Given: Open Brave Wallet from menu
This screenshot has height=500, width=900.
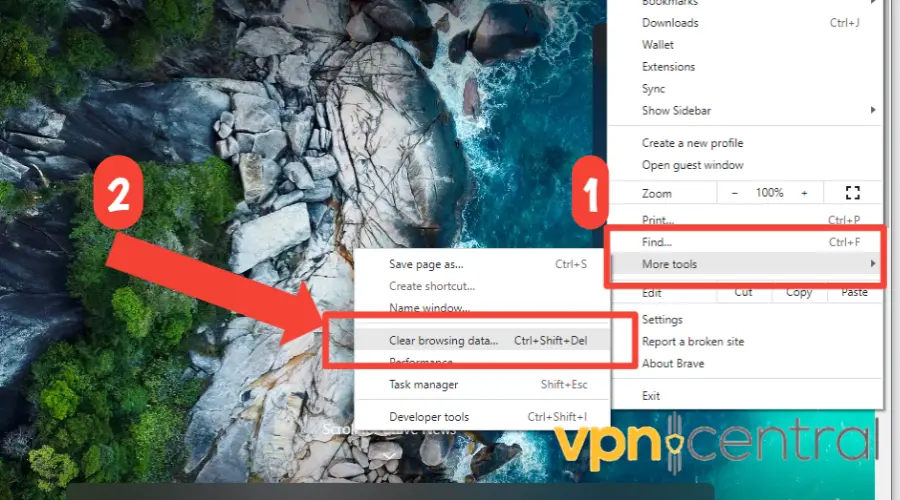Looking at the screenshot, I should tap(658, 45).
